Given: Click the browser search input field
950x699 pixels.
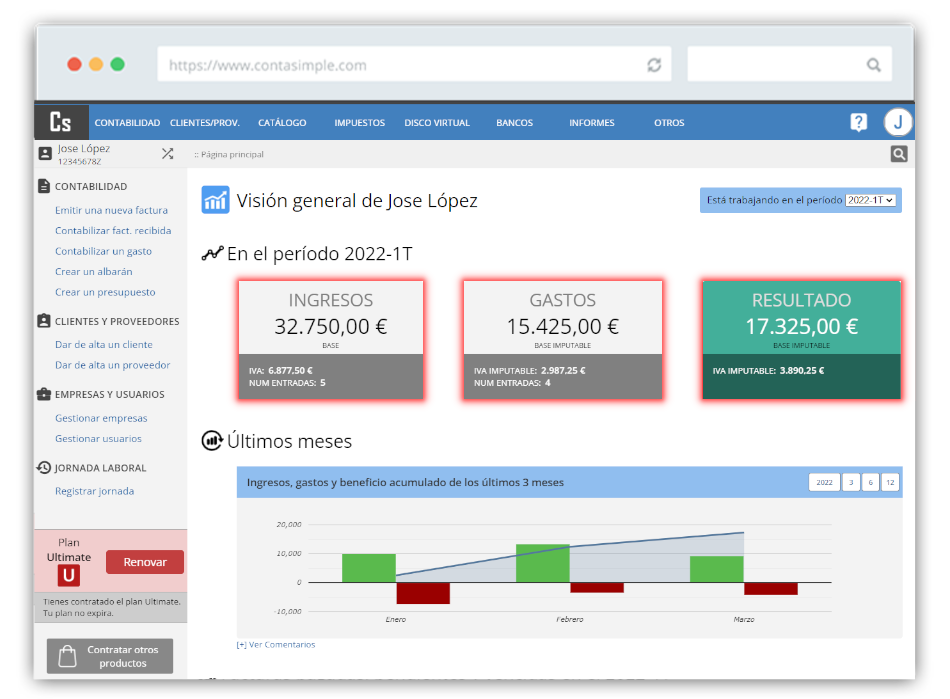Looking at the screenshot, I should [789, 64].
